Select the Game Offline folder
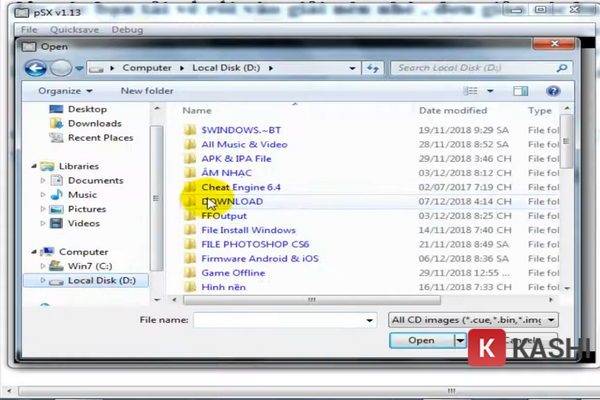The width and height of the screenshot is (600, 400). point(233,272)
